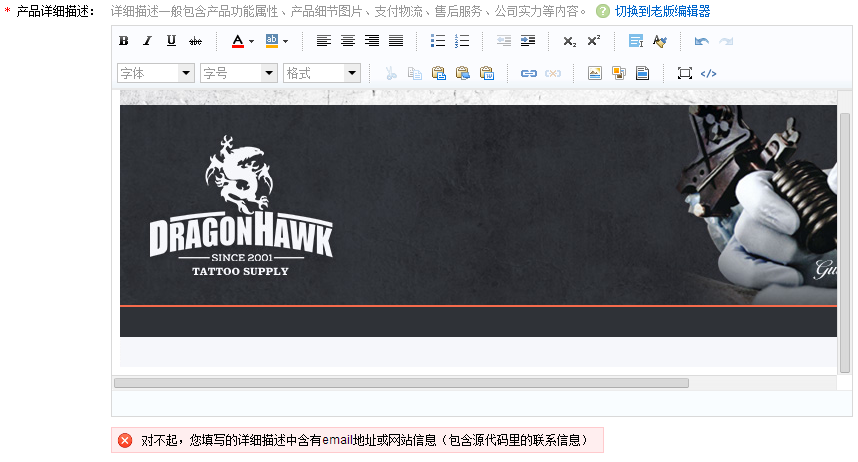Viewport: 858px width, 462px height.
Task: Click the 产品详细描述 label
Action: (55, 11)
